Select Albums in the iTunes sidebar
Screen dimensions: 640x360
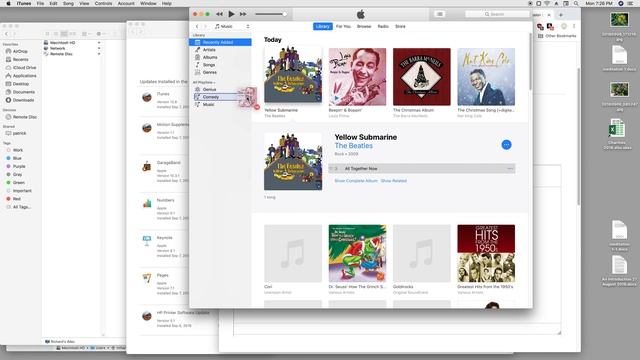pos(210,57)
